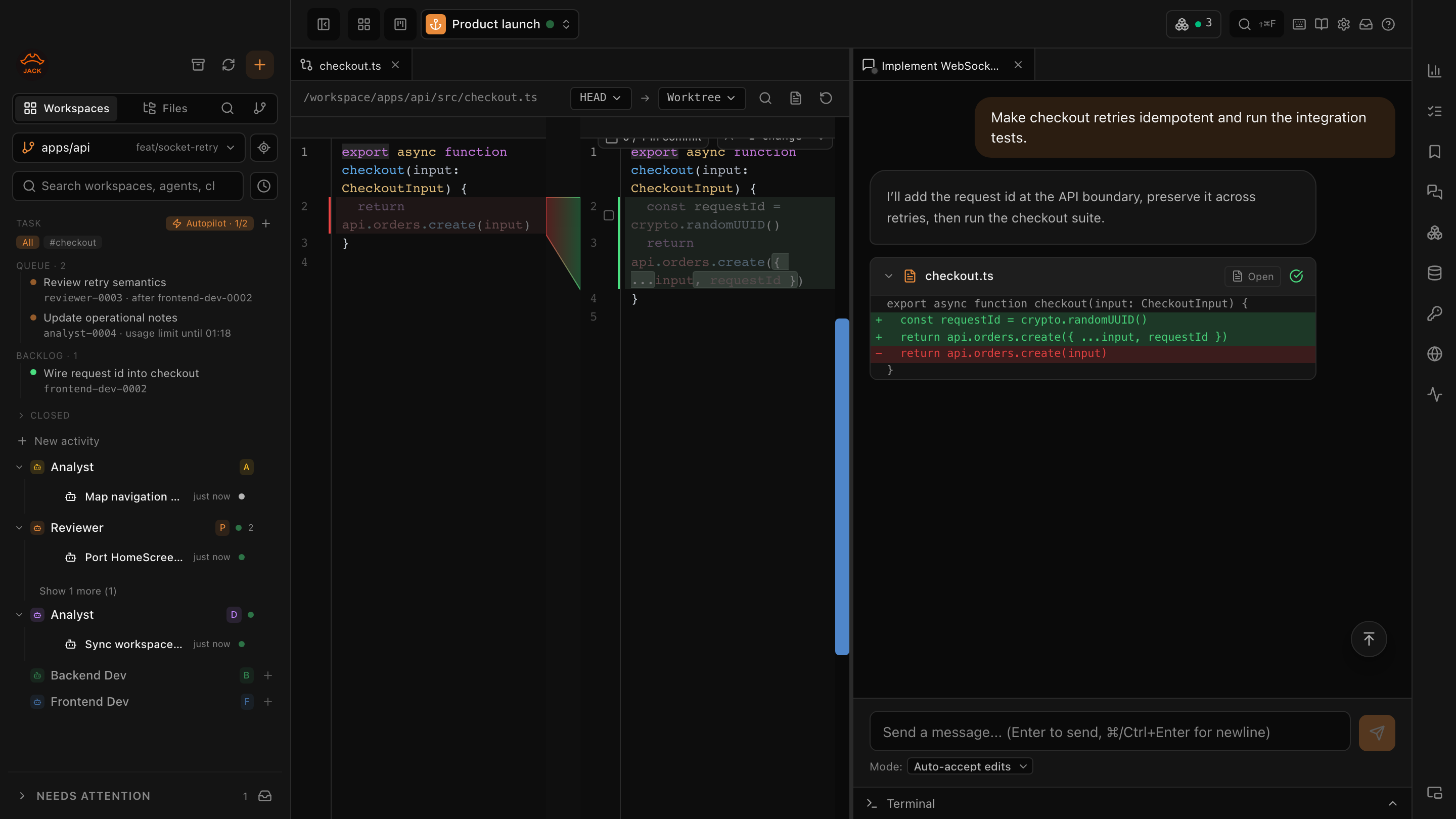Image resolution: width=1456 pixels, height=819 pixels.
Task: Click the search icon in diff toolbar
Action: point(765,98)
